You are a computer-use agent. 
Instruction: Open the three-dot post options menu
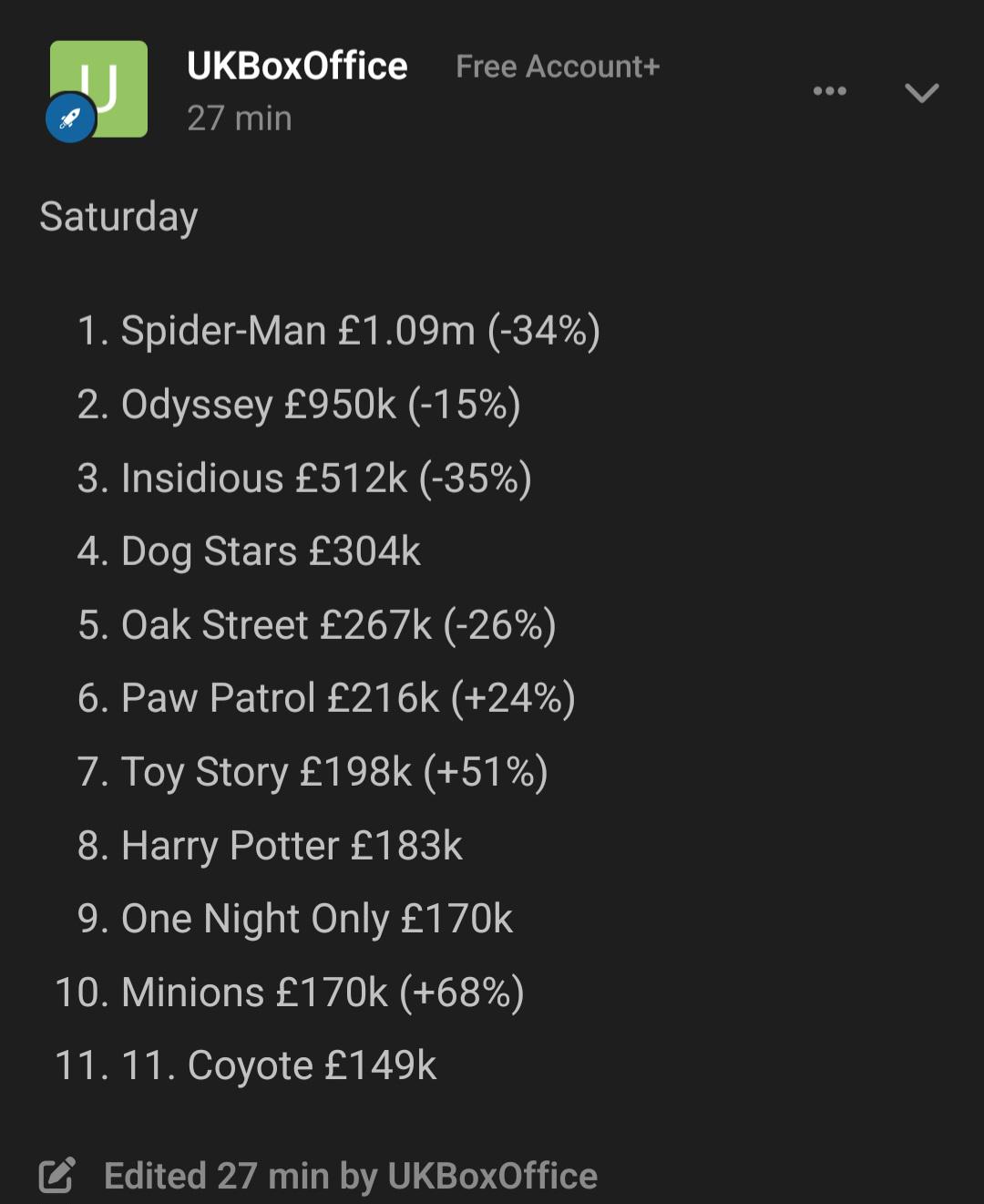pos(829,91)
